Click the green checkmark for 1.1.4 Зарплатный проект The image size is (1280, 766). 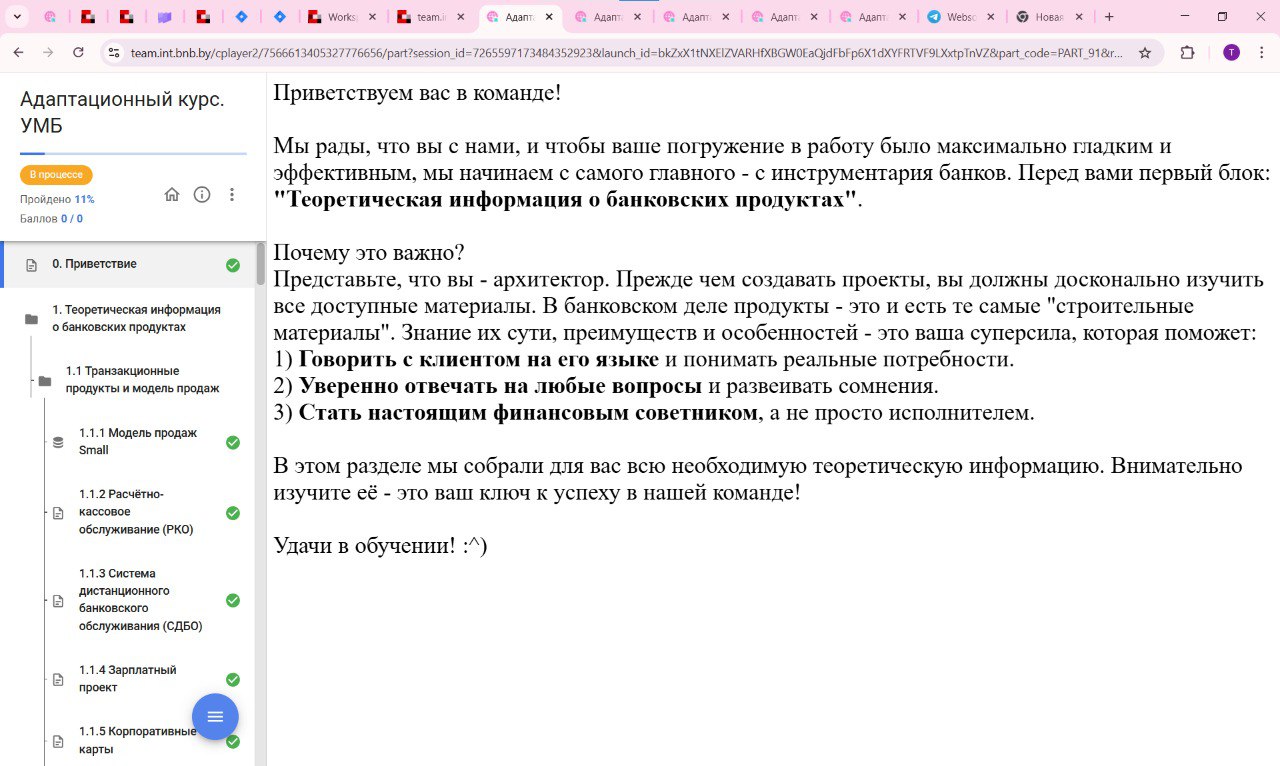pyautogui.click(x=233, y=679)
